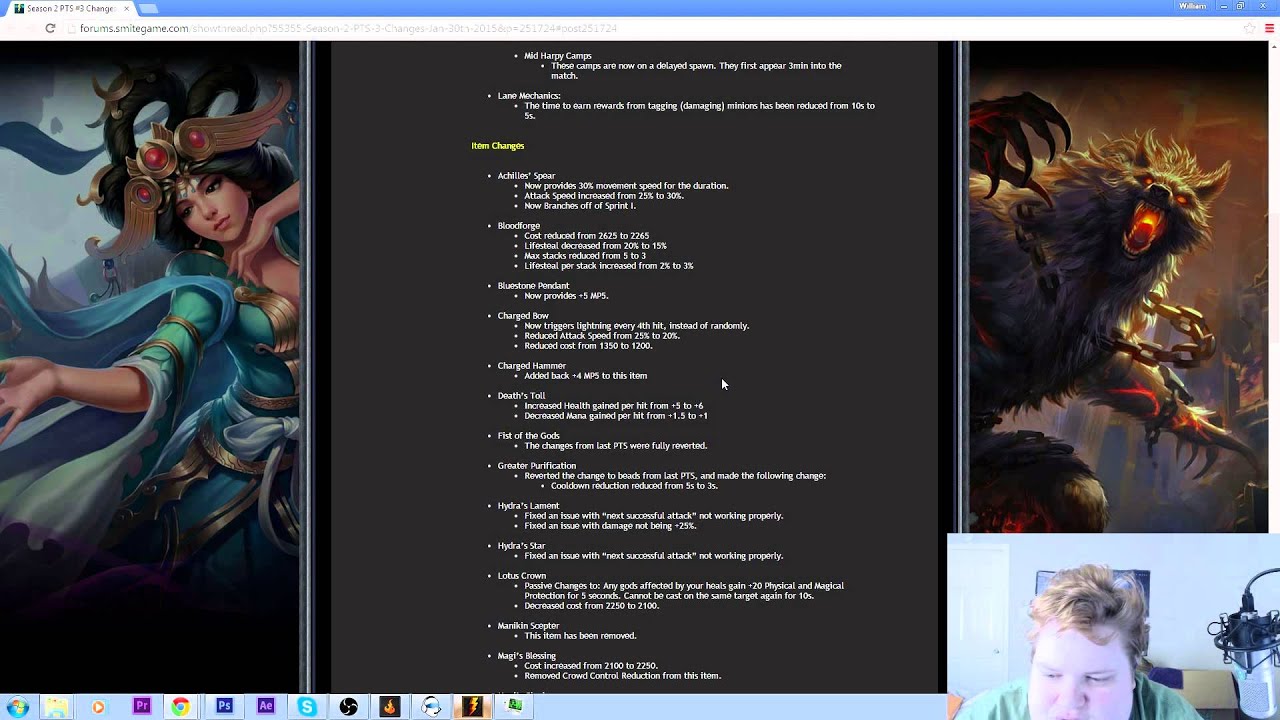Focus the forums.smitegame.com address bar
Image resolution: width=1280 pixels, height=720 pixels.
coord(650,28)
